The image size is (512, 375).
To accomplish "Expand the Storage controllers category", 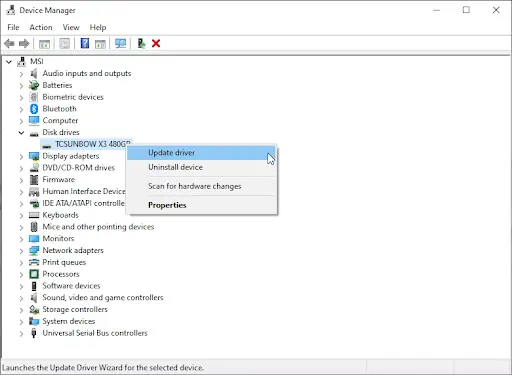I will pyautogui.click(x=21, y=310).
